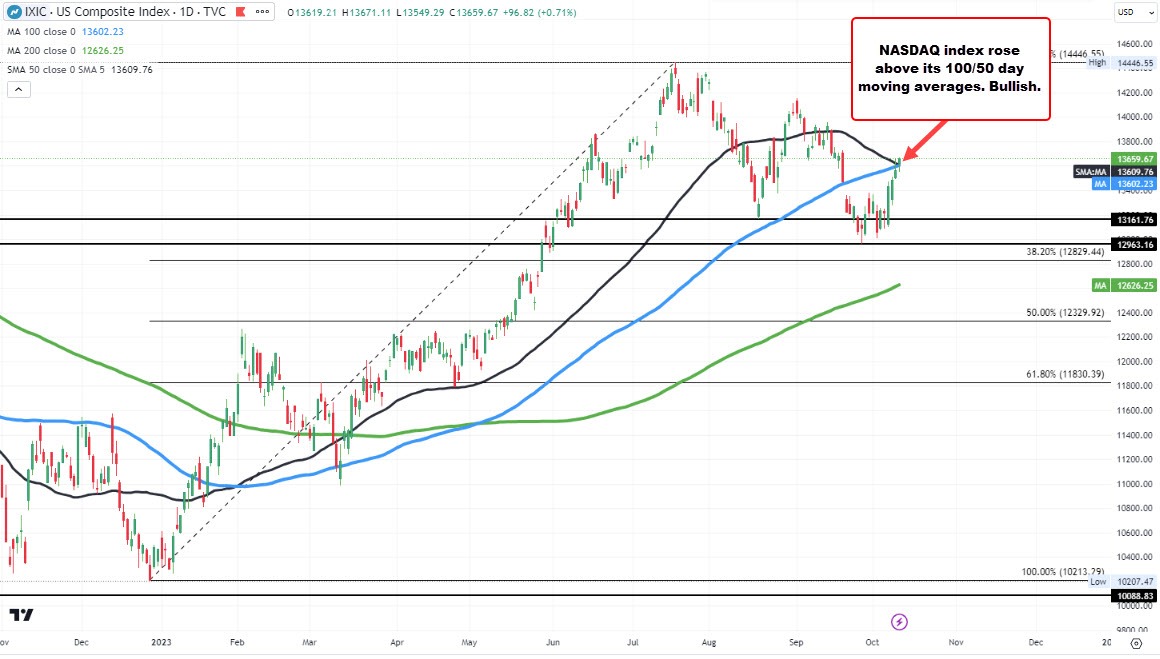Click the High 14446.55 price label

1120,63
